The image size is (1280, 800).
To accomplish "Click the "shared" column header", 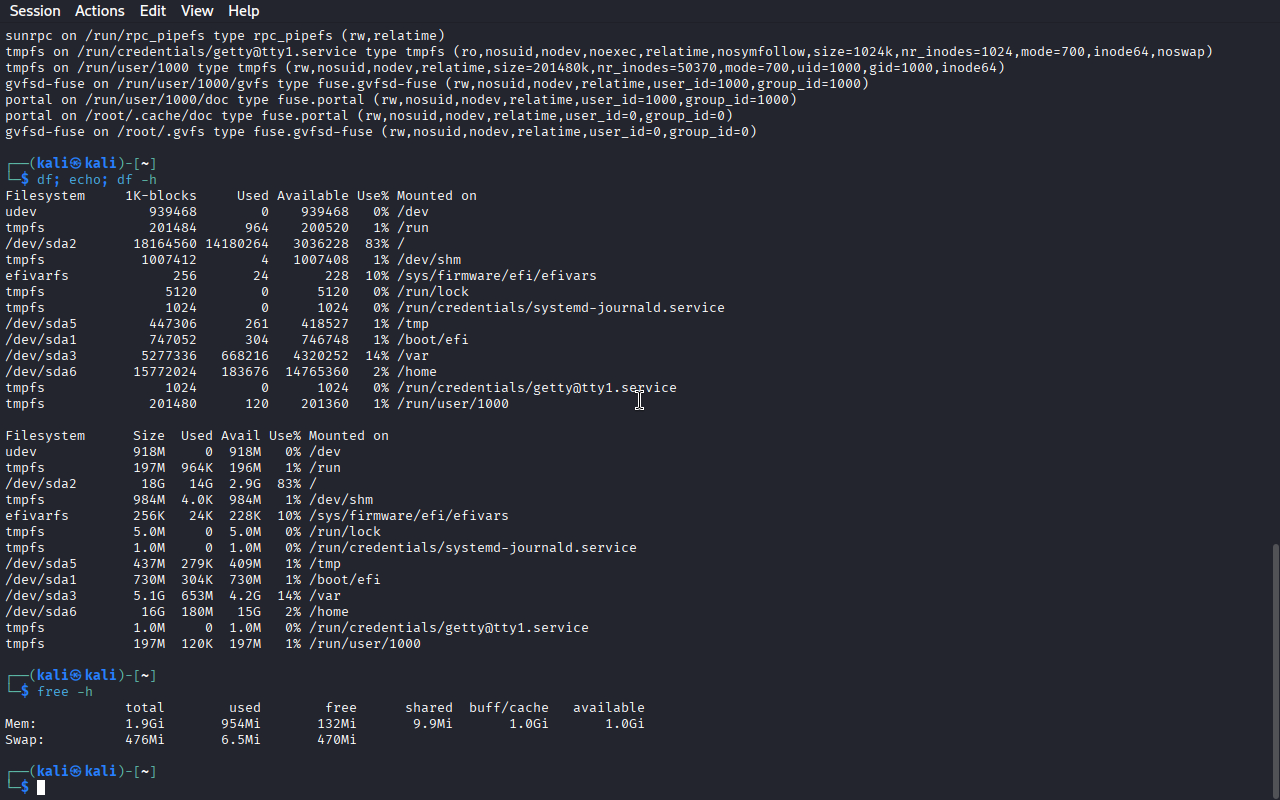I will 429,708.
